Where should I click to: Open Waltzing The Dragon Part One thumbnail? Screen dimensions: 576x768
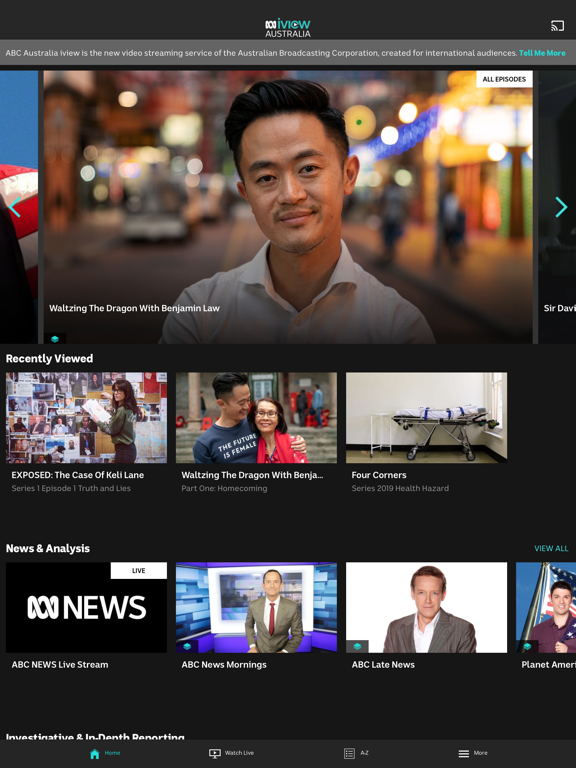(x=256, y=418)
